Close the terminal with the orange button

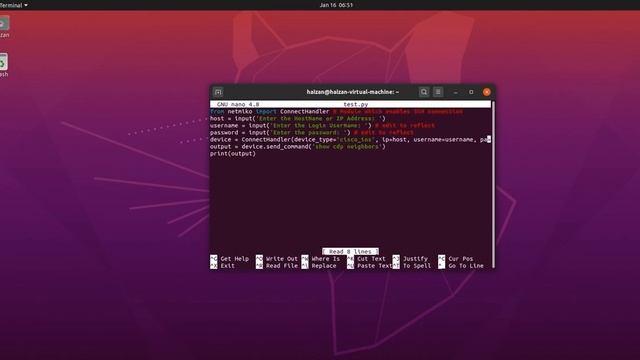487,92
